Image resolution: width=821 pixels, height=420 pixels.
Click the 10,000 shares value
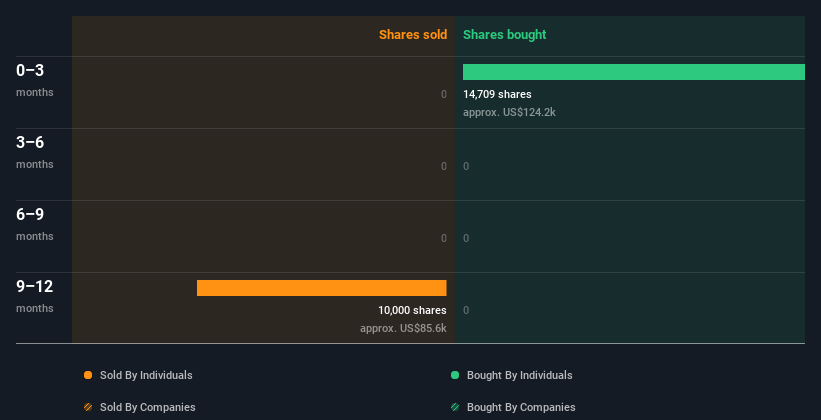coord(412,310)
